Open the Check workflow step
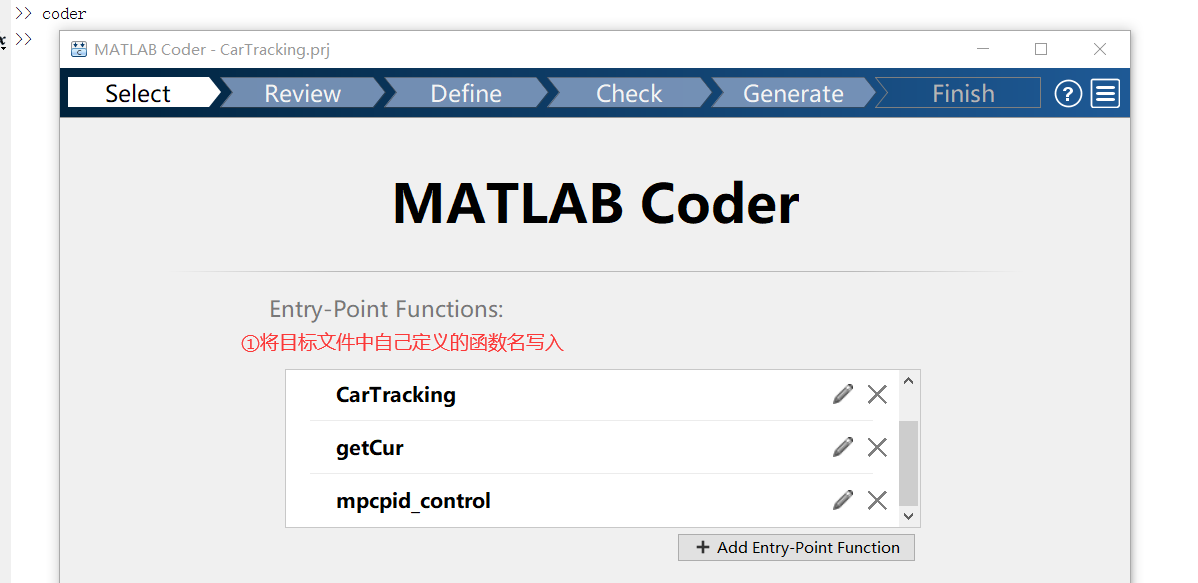1198x583 pixels. (x=629, y=93)
